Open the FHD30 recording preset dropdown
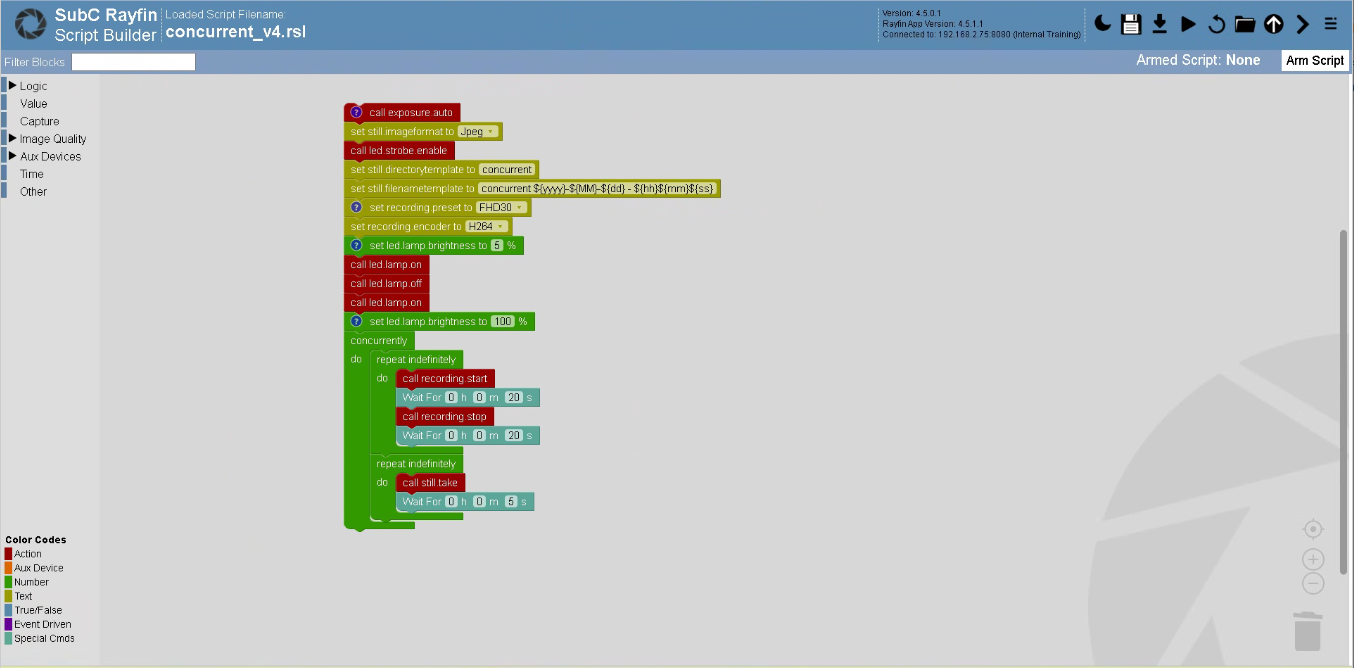 pos(501,207)
